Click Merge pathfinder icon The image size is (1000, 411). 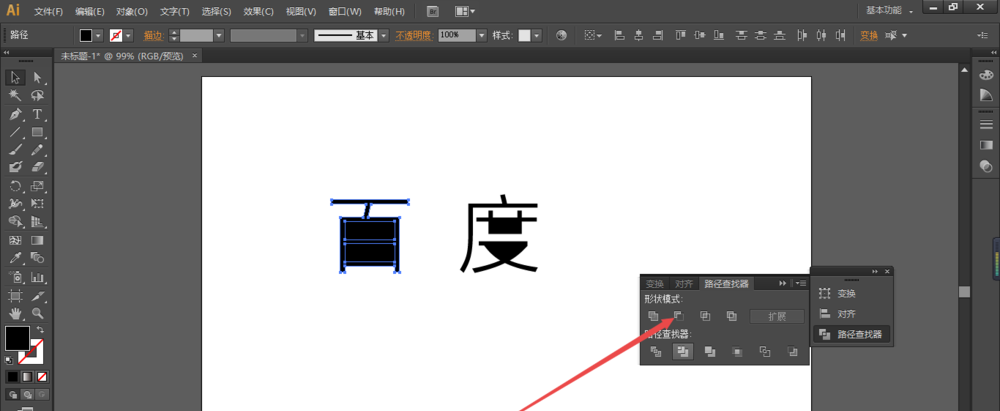coord(710,351)
